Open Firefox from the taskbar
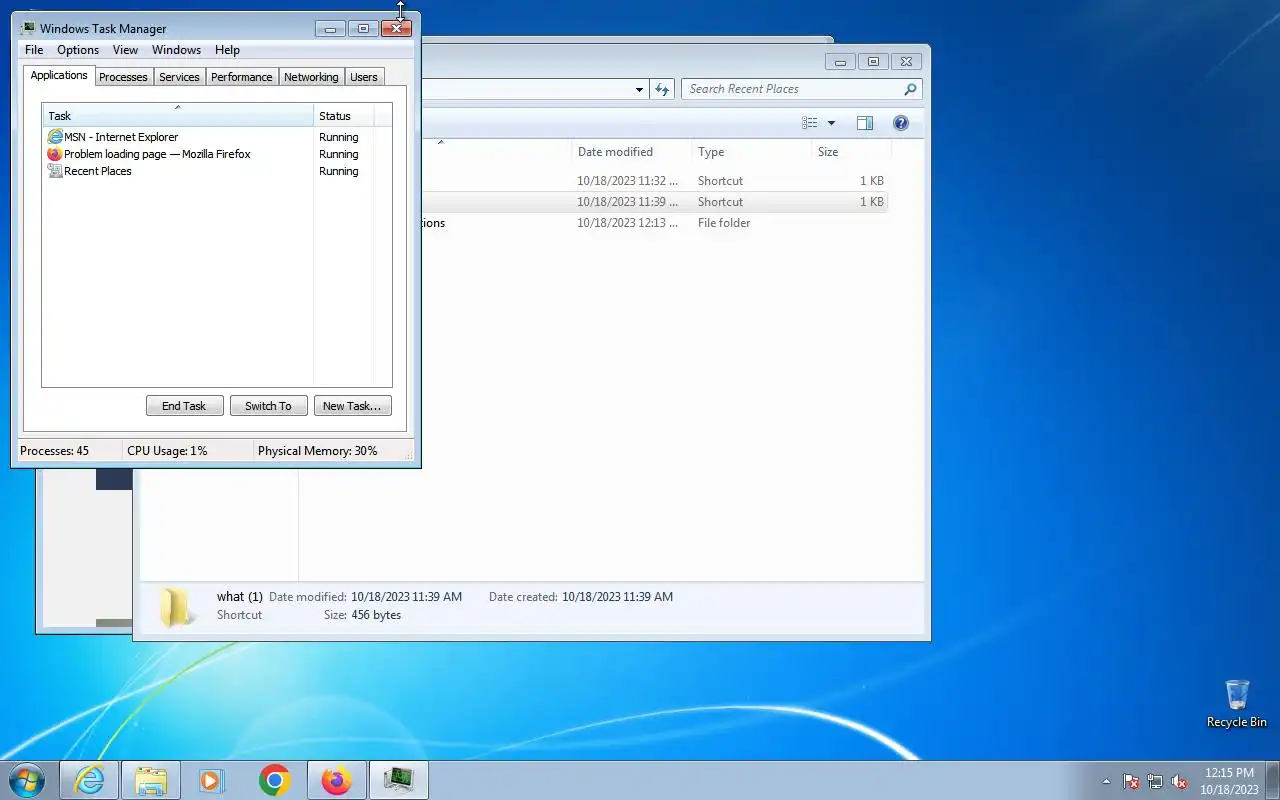This screenshot has height=800, width=1280. tap(336, 780)
